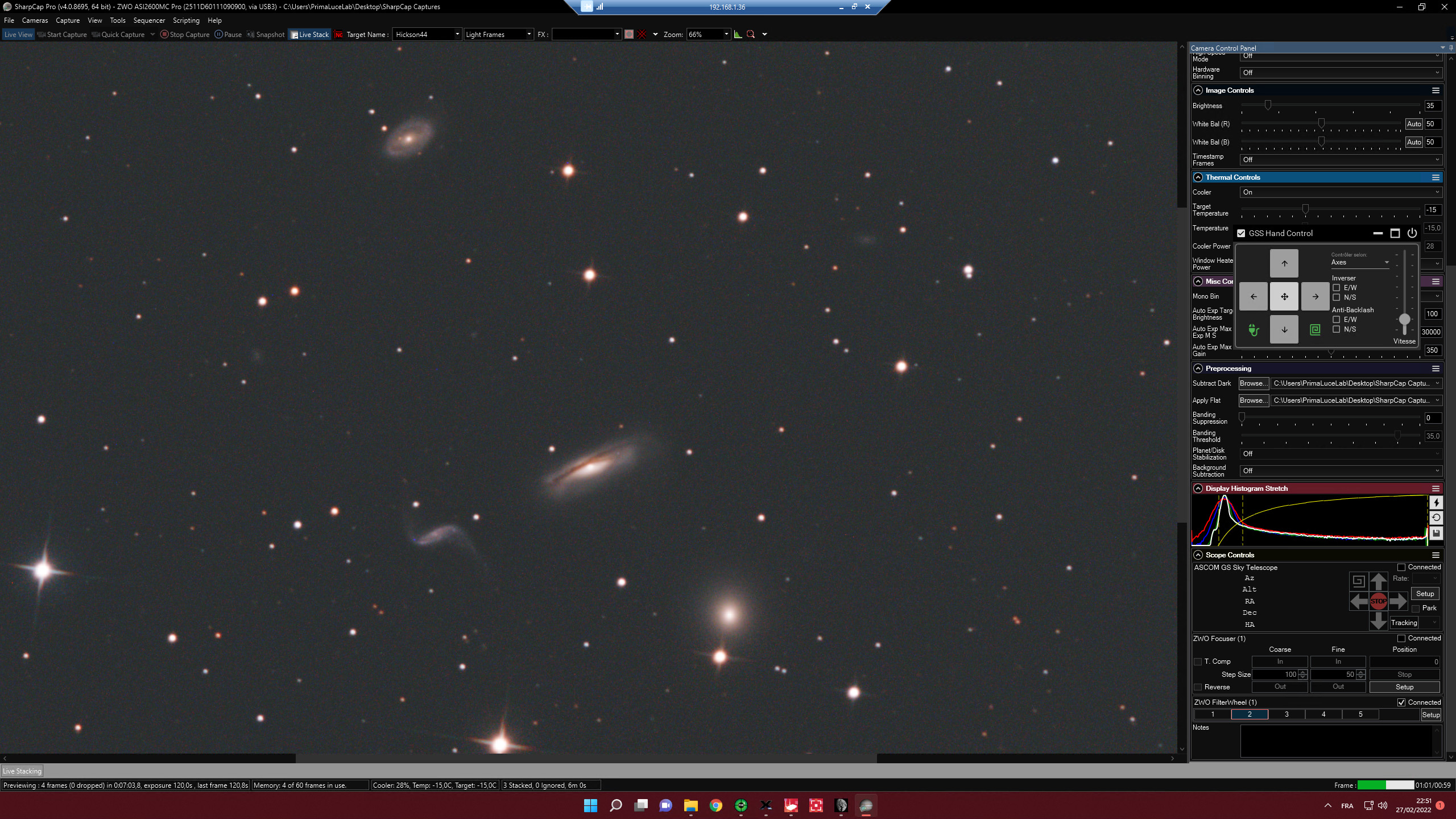The image size is (1456, 819).
Task: Enable Inverser N/S checkbox
Action: pos(1337,297)
